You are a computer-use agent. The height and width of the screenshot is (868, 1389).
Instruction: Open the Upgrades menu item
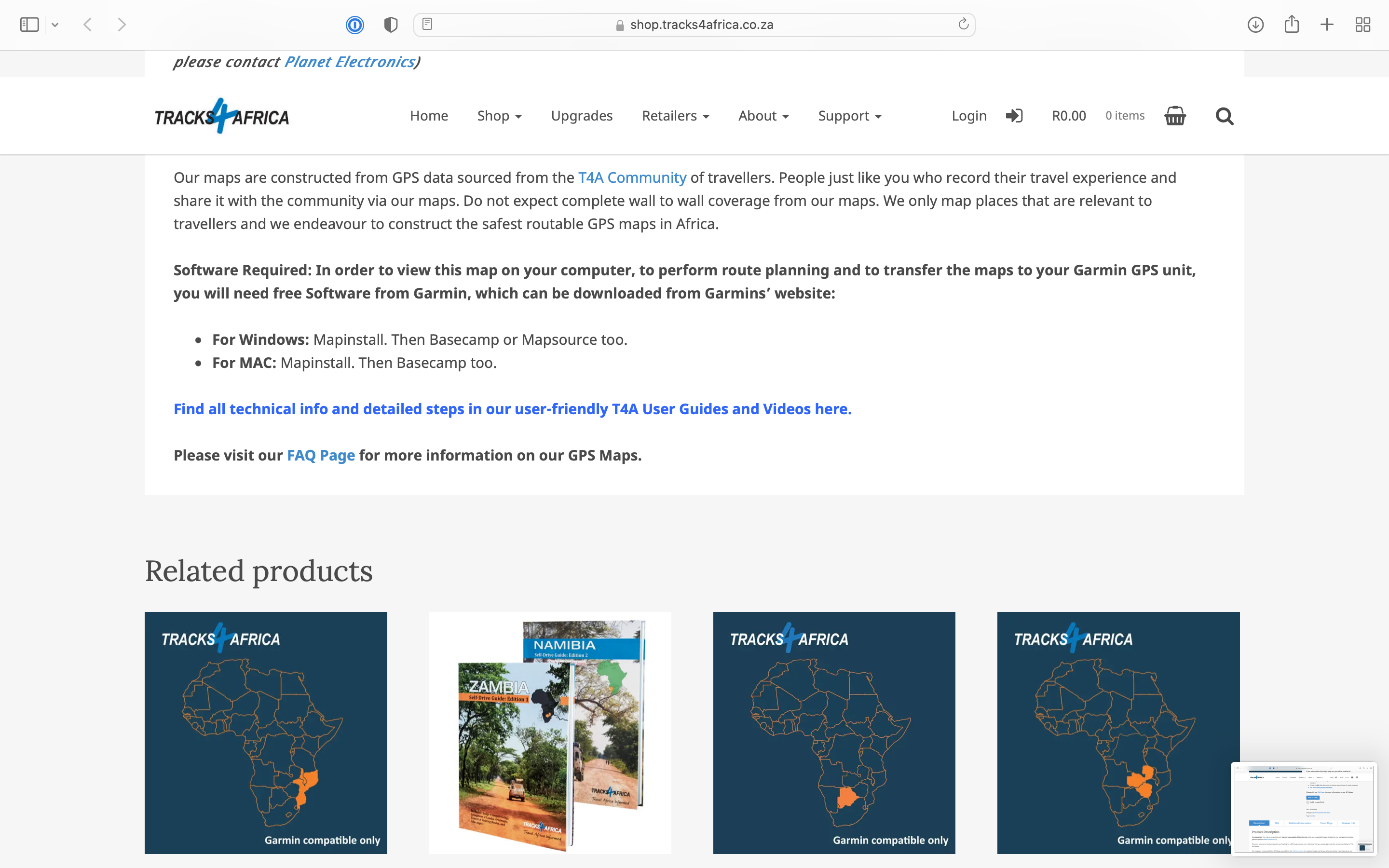click(x=582, y=116)
